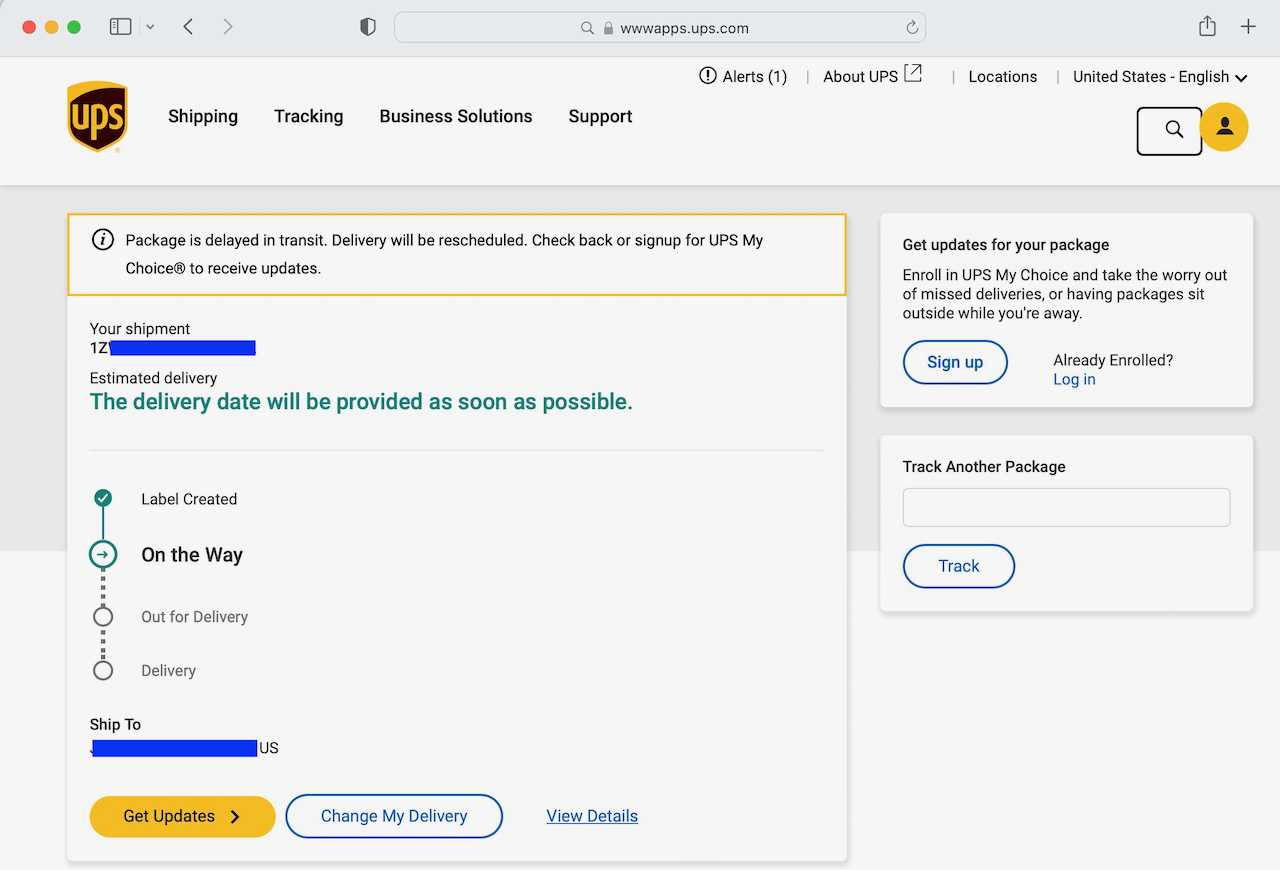Click the wwwapps.ups.com address bar
Image resolution: width=1280 pixels, height=870 pixels.
click(x=660, y=28)
